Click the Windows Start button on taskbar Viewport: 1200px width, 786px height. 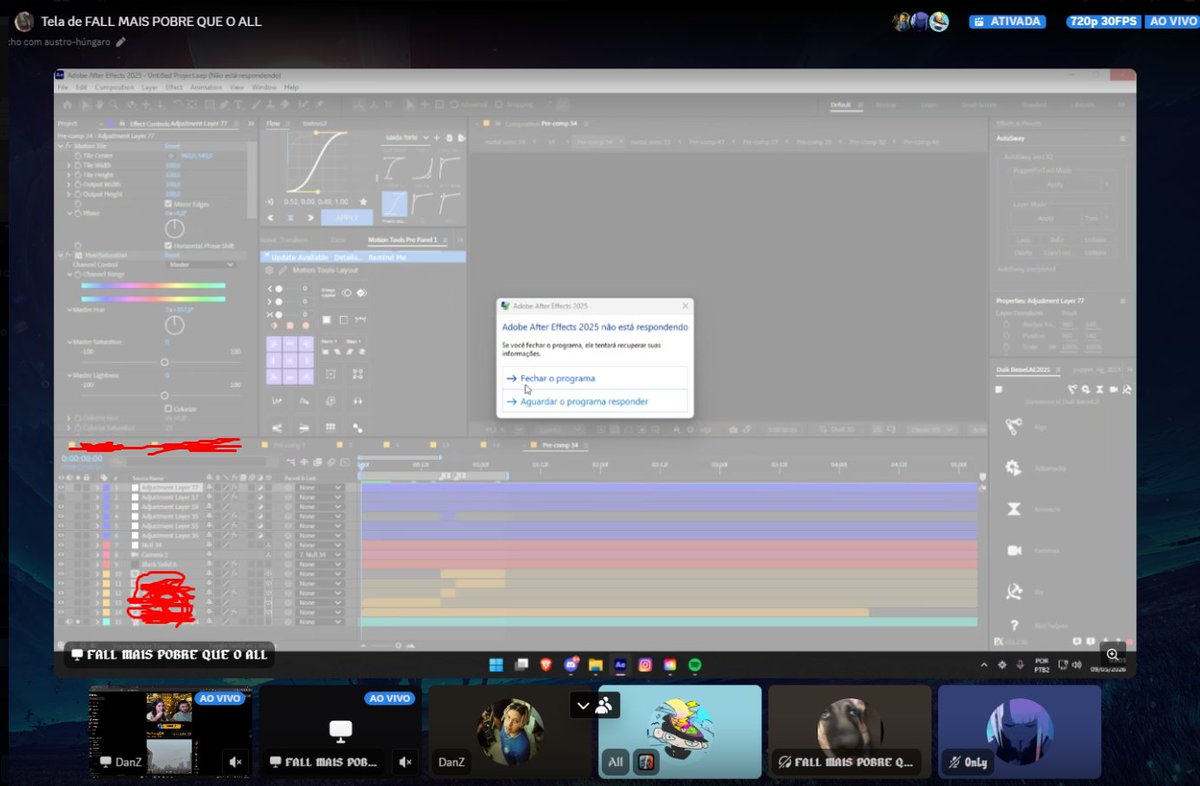click(495, 664)
